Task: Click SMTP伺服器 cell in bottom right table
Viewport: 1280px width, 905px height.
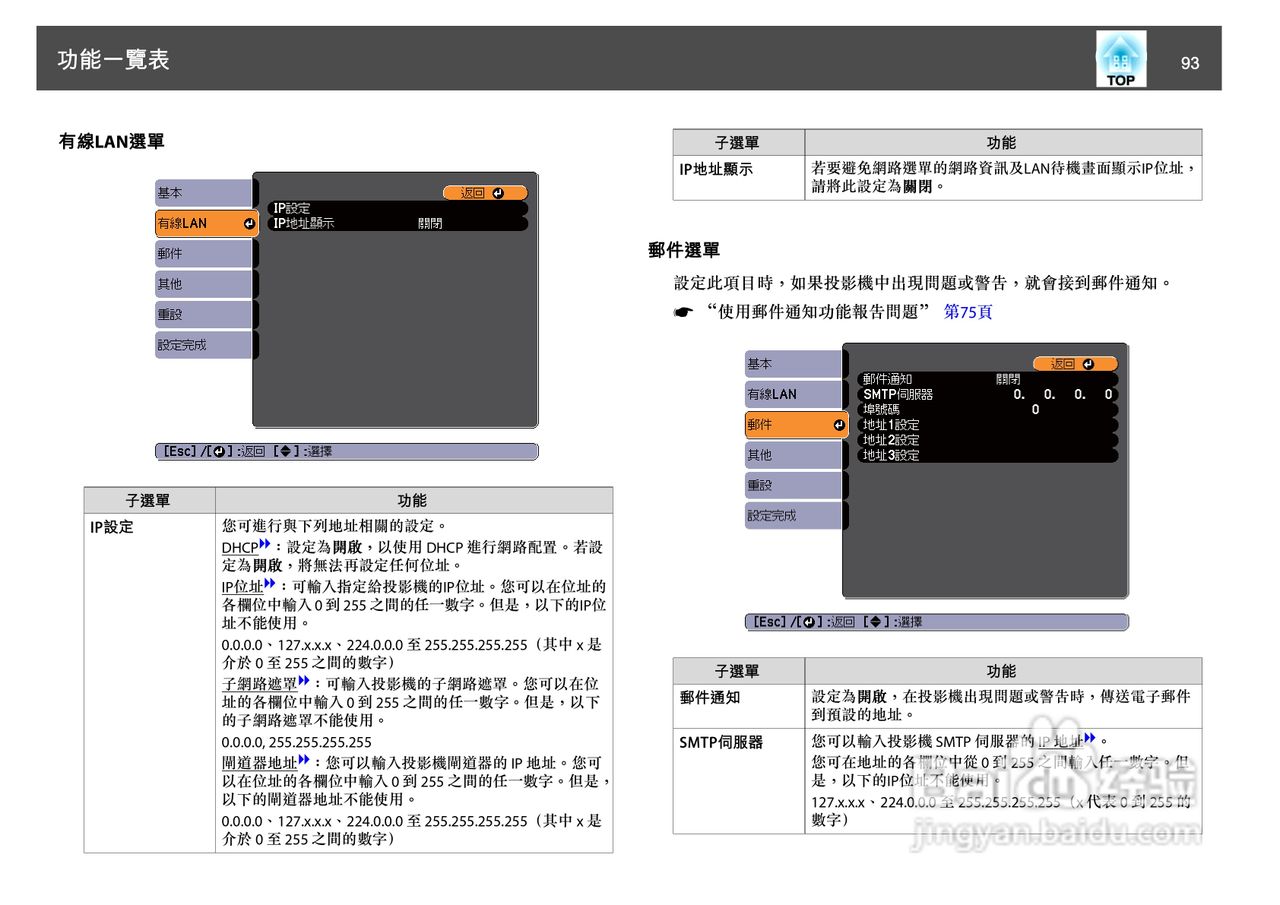Action: pyautogui.click(x=738, y=781)
